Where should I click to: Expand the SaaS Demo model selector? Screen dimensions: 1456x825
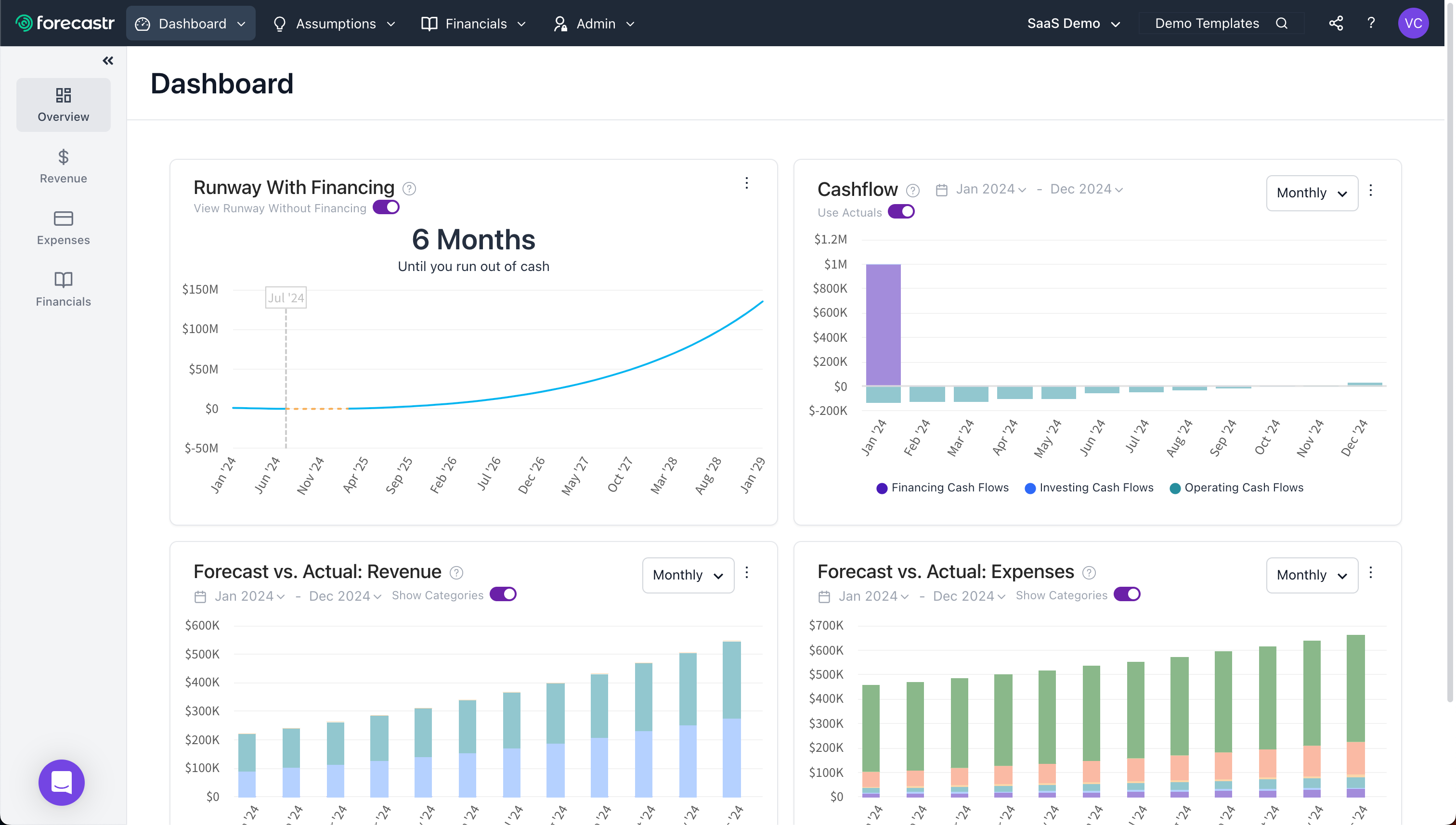pyautogui.click(x=1074, y=23)
